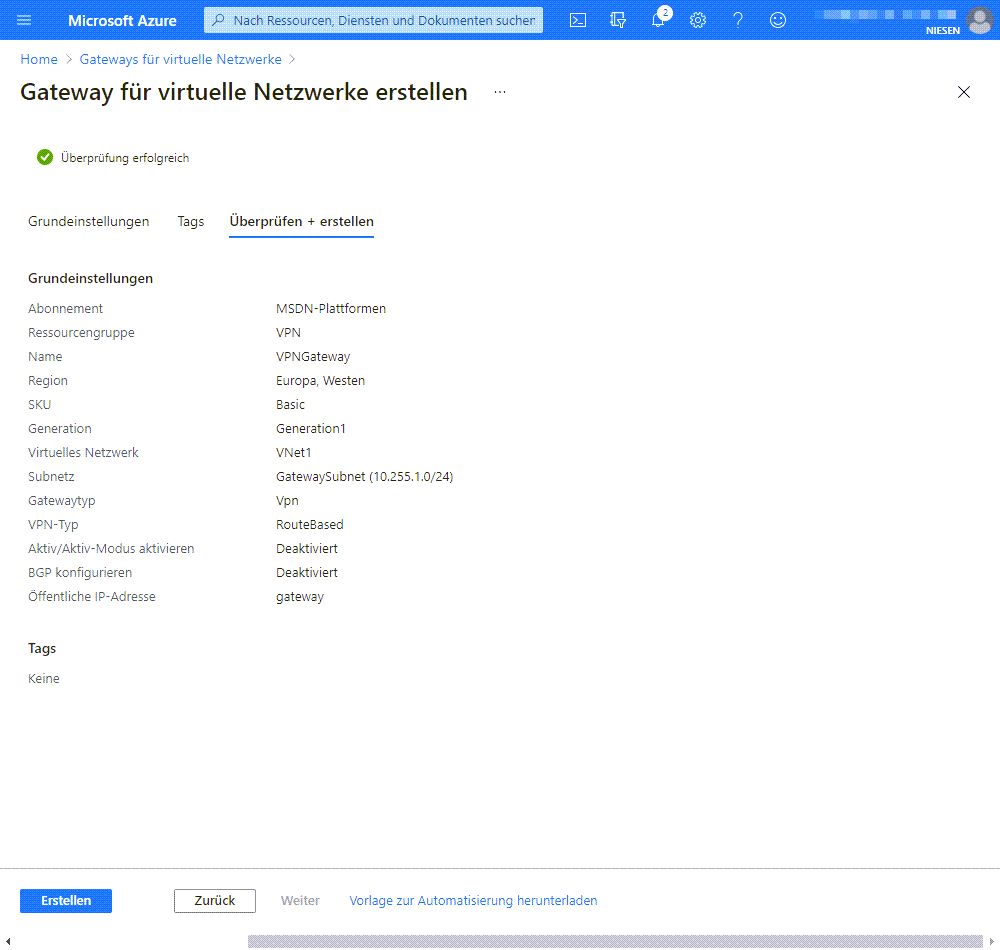The image size is (1000, 950).
Task: Go to Home breadcrumb
Action: (x=39, y=59)
